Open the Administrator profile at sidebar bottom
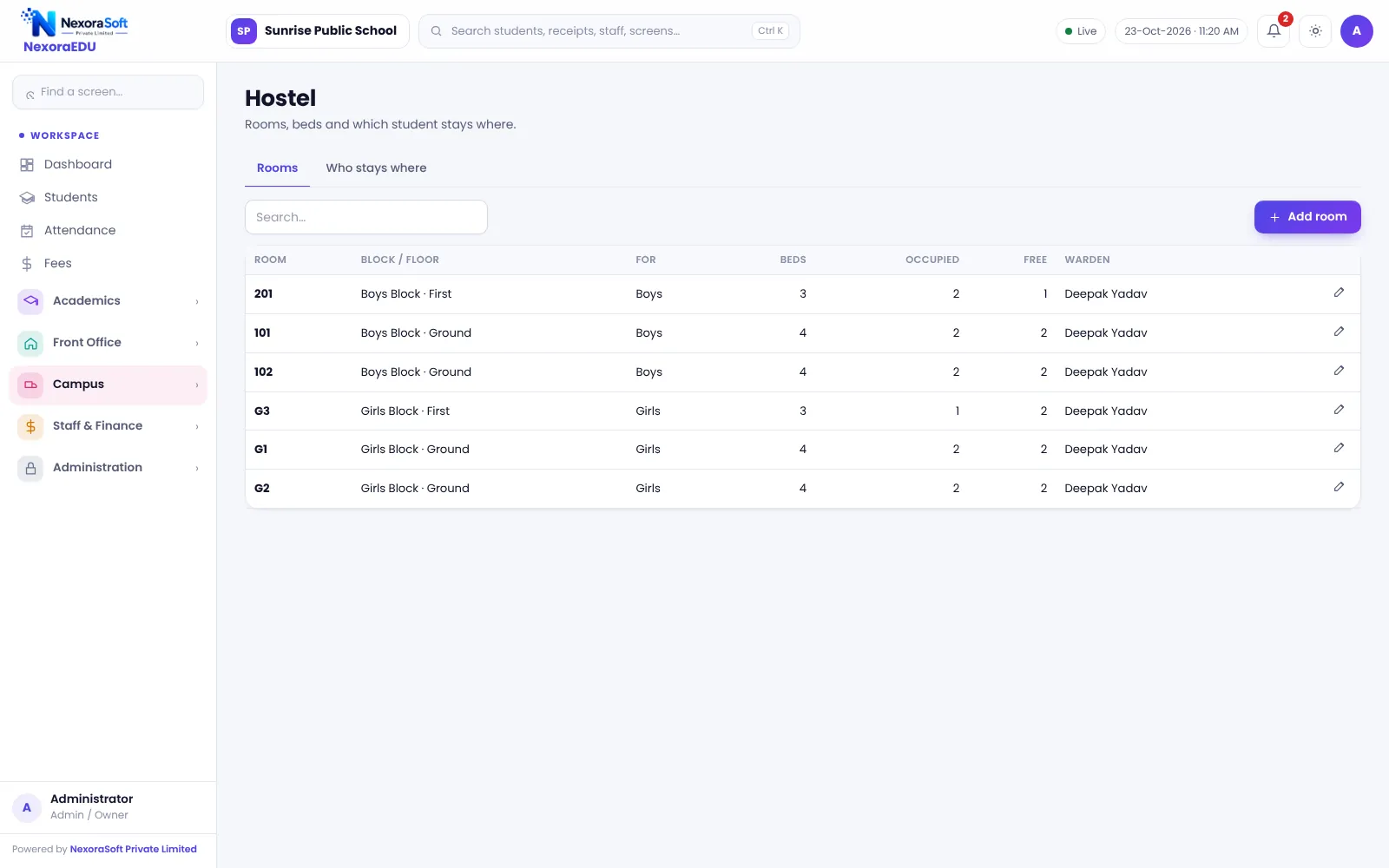The height and width of the screenshot is (868, 1389). 108,807
